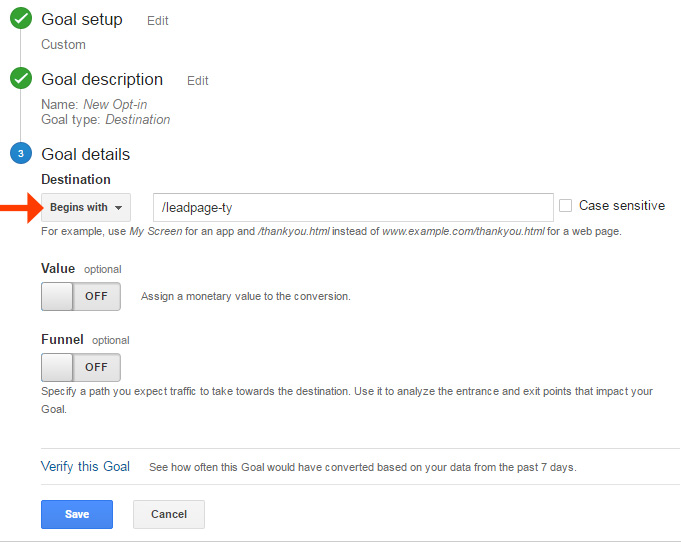Viewport: 681px width, 543px height.
Task: Expand the Goal description step heading
Action: tap(102, 80)
